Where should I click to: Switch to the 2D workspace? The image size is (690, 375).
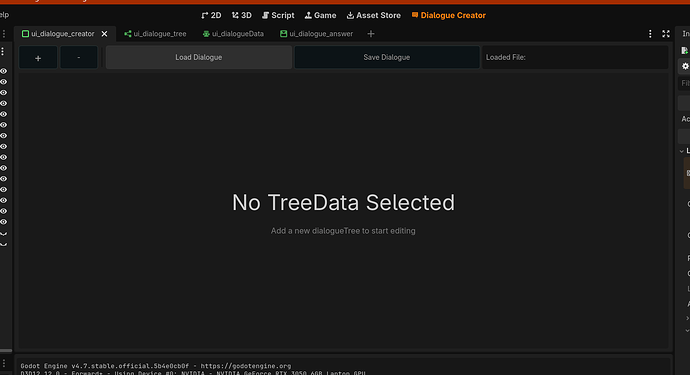click(x=211, y=15)
